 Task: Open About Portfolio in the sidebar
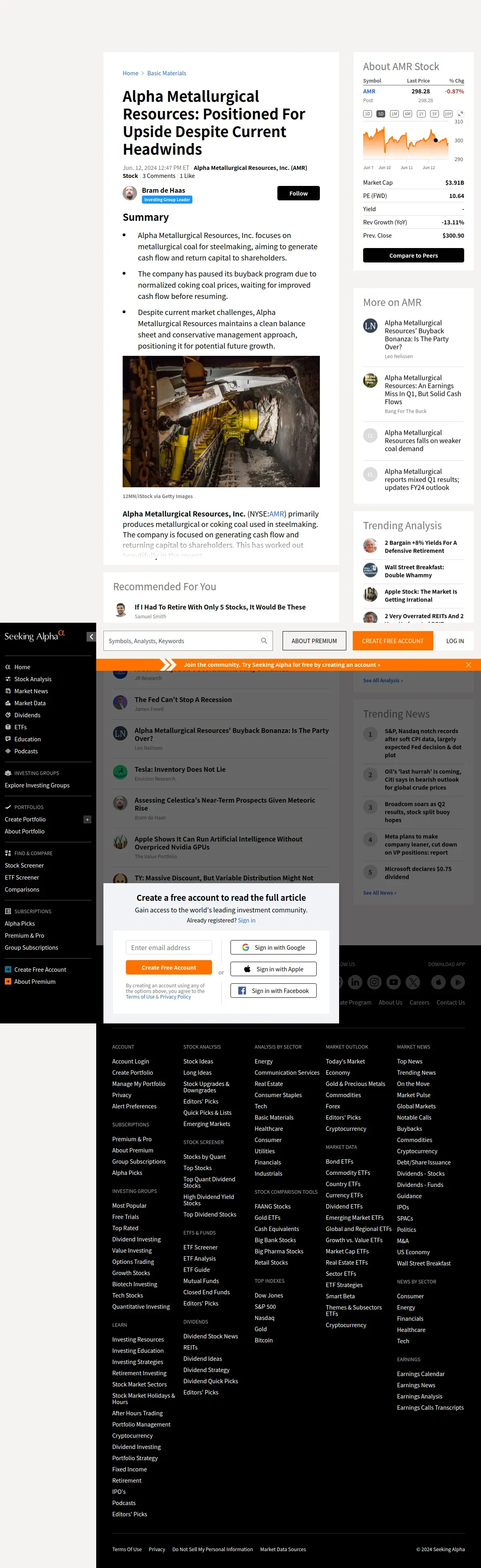25,831
